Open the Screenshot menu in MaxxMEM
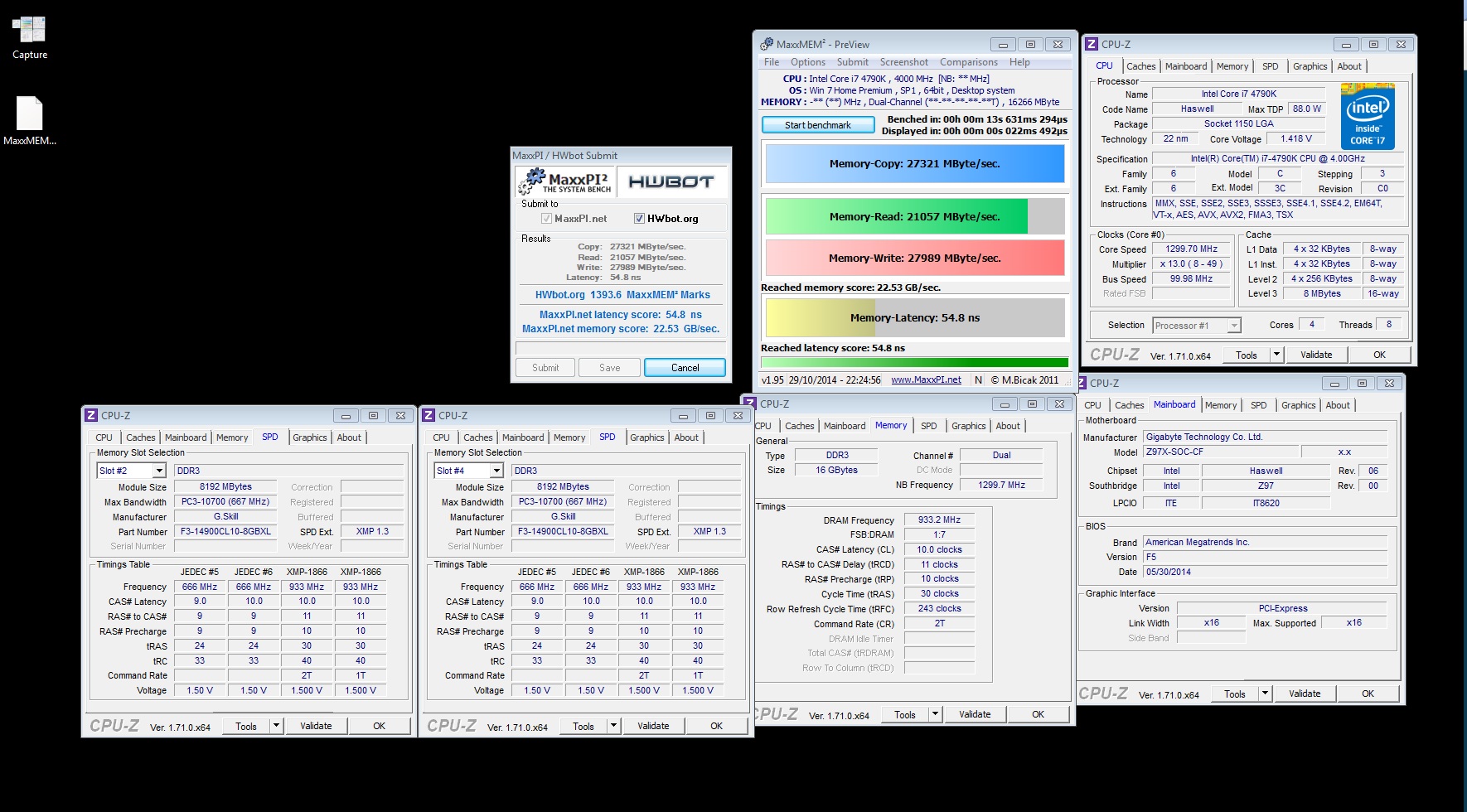Screen dimensions: 1467x812 904,62
